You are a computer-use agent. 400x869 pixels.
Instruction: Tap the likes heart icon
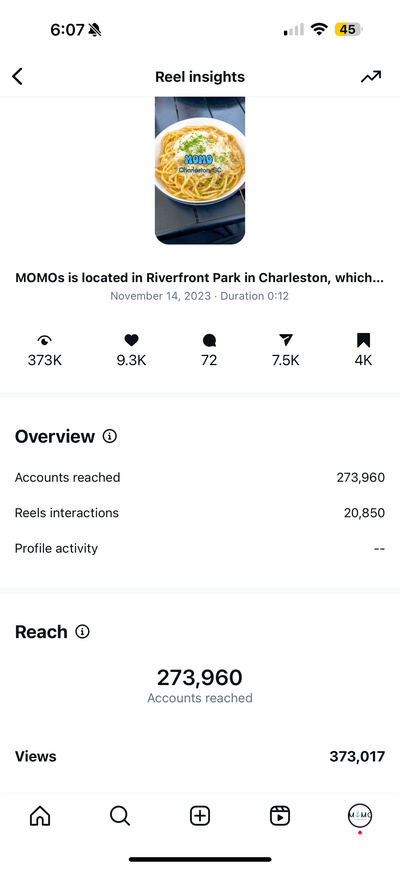[x=131, y=340]
